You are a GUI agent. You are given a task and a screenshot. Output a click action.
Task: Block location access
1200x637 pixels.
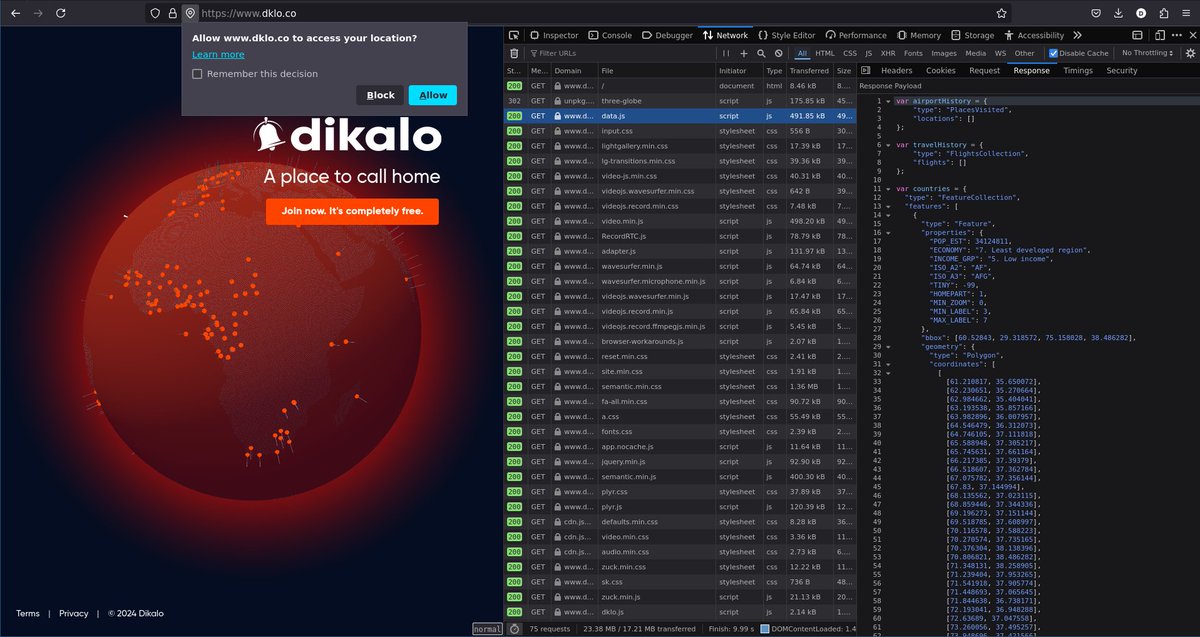tap(380, 95)
